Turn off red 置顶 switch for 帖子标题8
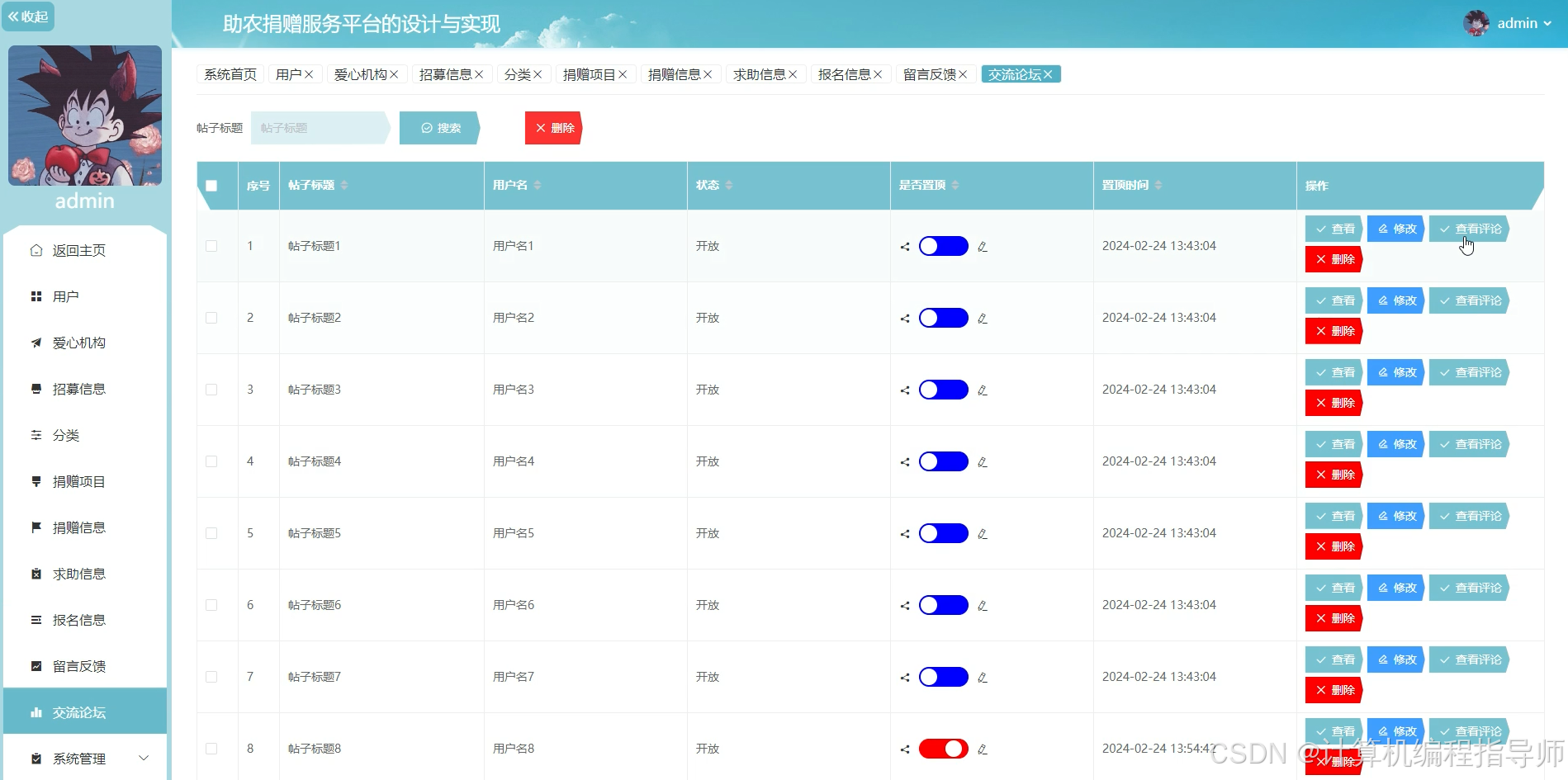1568x780 pixels. pyautogui.click(x=944, y=749)
